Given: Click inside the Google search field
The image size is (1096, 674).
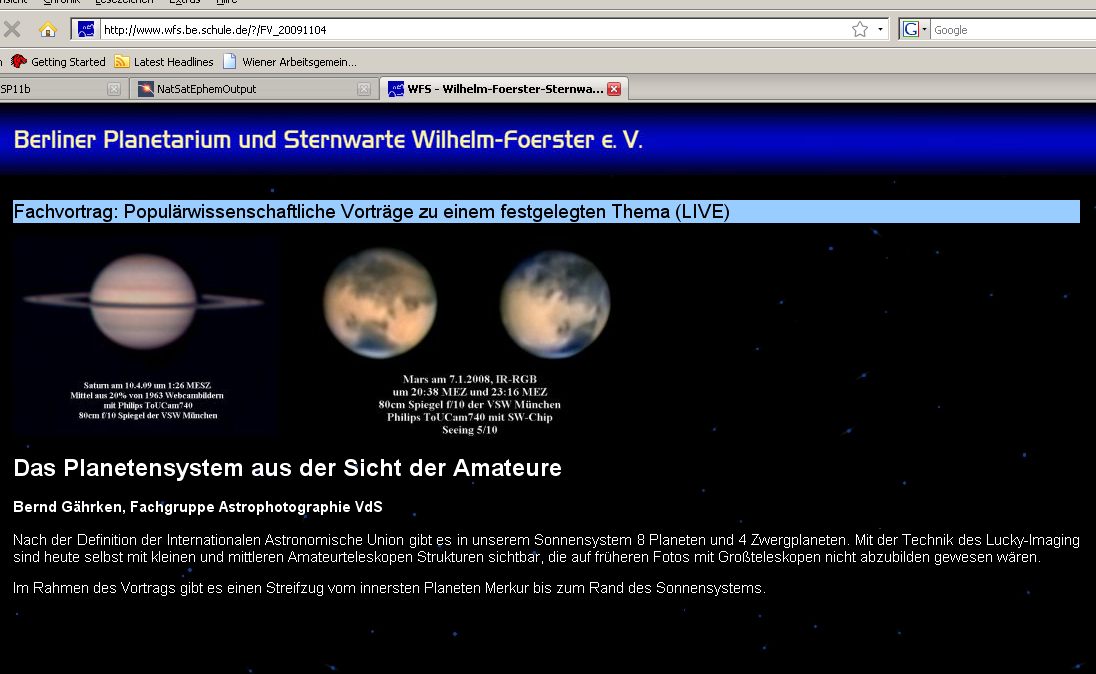Looking at the screenshot, I should point(1010,30).
